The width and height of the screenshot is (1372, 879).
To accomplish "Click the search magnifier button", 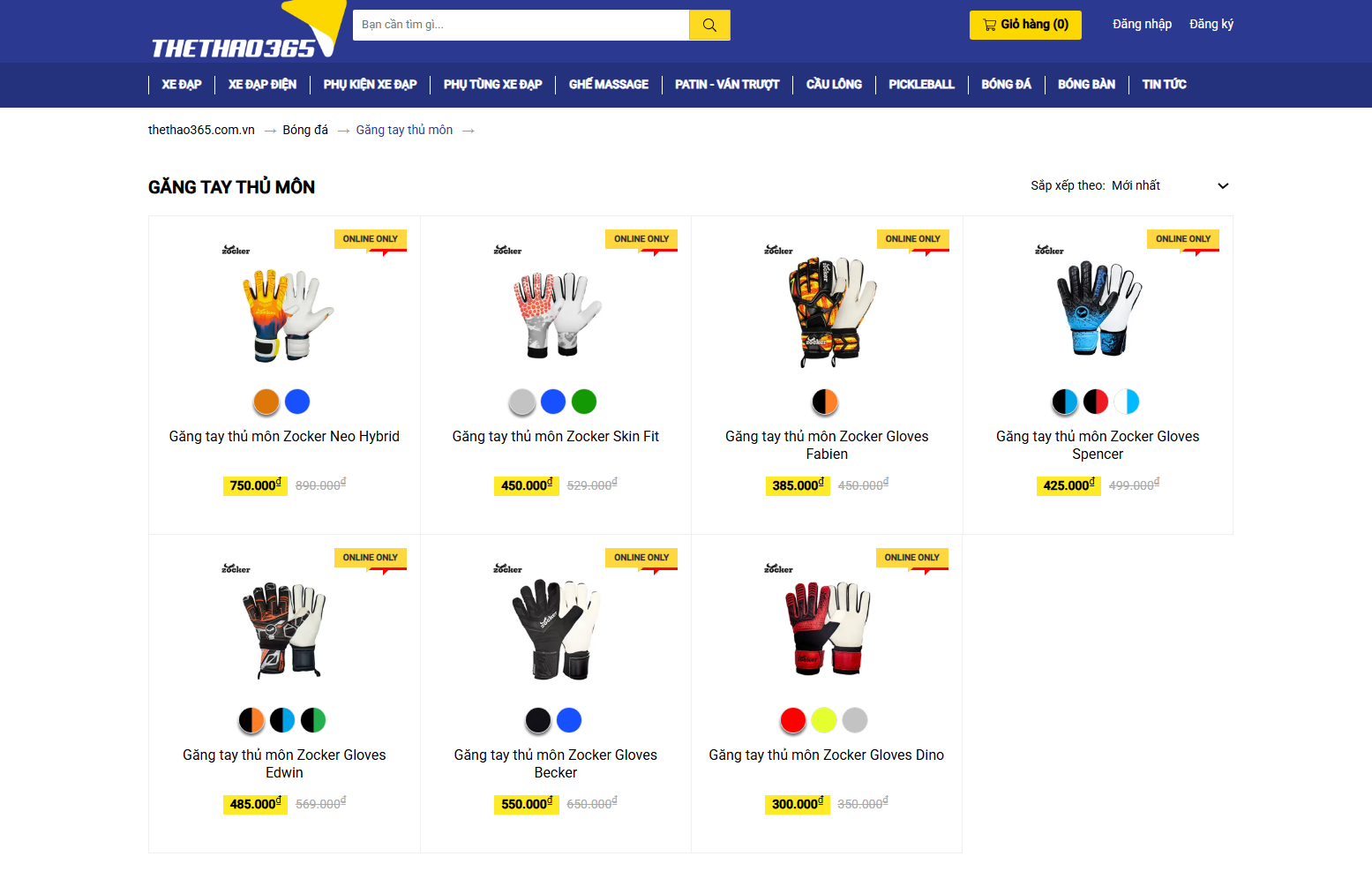I will click(709, 25).
